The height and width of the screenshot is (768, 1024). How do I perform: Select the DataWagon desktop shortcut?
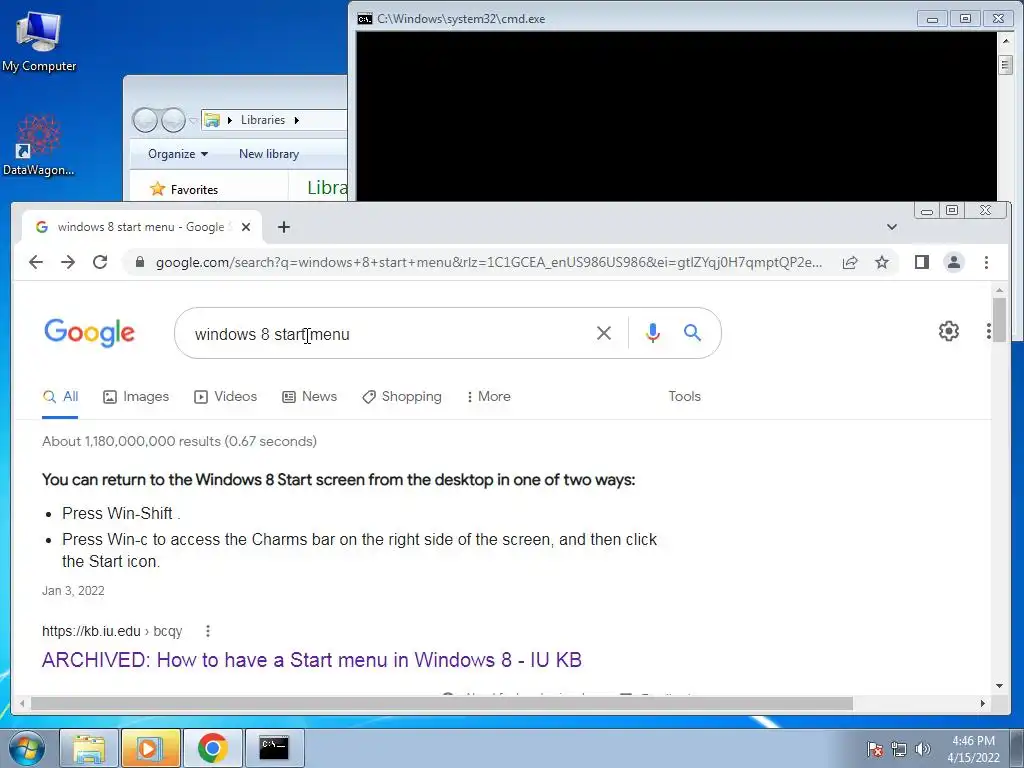pos(39,145)
